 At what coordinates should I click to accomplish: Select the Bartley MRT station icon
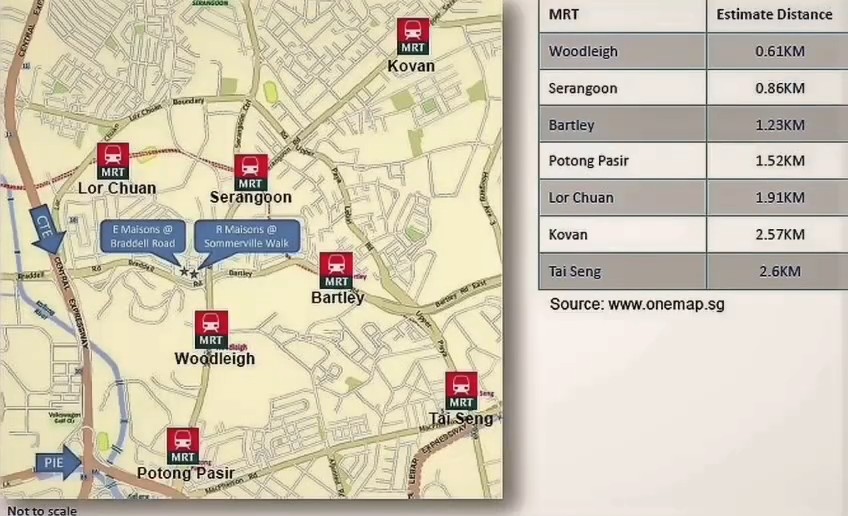tap(335, 270)
